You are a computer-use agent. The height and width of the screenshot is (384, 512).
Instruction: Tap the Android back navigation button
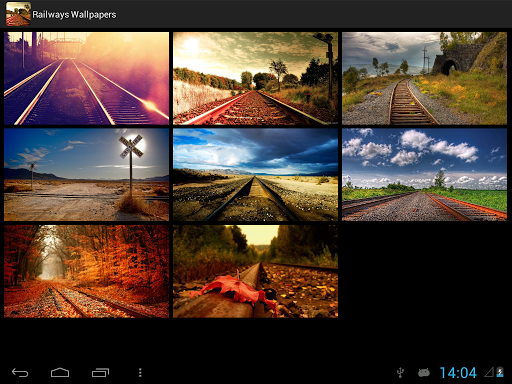(x=20, y=372)
